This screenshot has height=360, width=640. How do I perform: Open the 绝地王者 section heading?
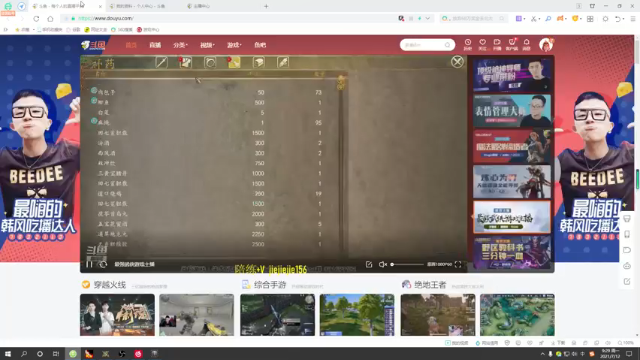tap(430, 285)
